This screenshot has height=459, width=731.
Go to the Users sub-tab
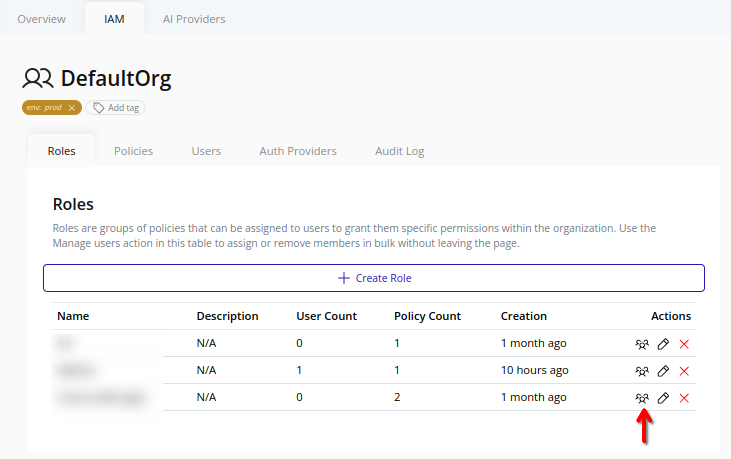click(x=206, y=151)
